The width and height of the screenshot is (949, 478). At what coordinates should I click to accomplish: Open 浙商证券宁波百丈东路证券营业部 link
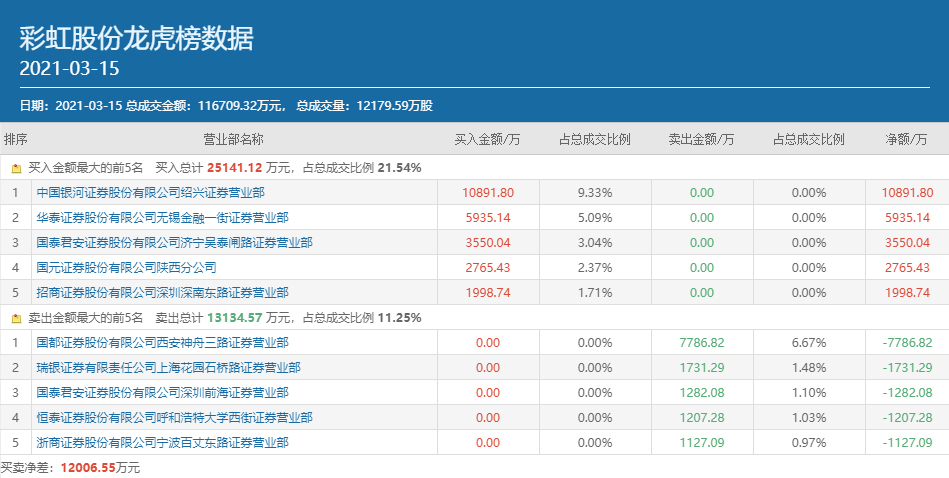[162, 442]
